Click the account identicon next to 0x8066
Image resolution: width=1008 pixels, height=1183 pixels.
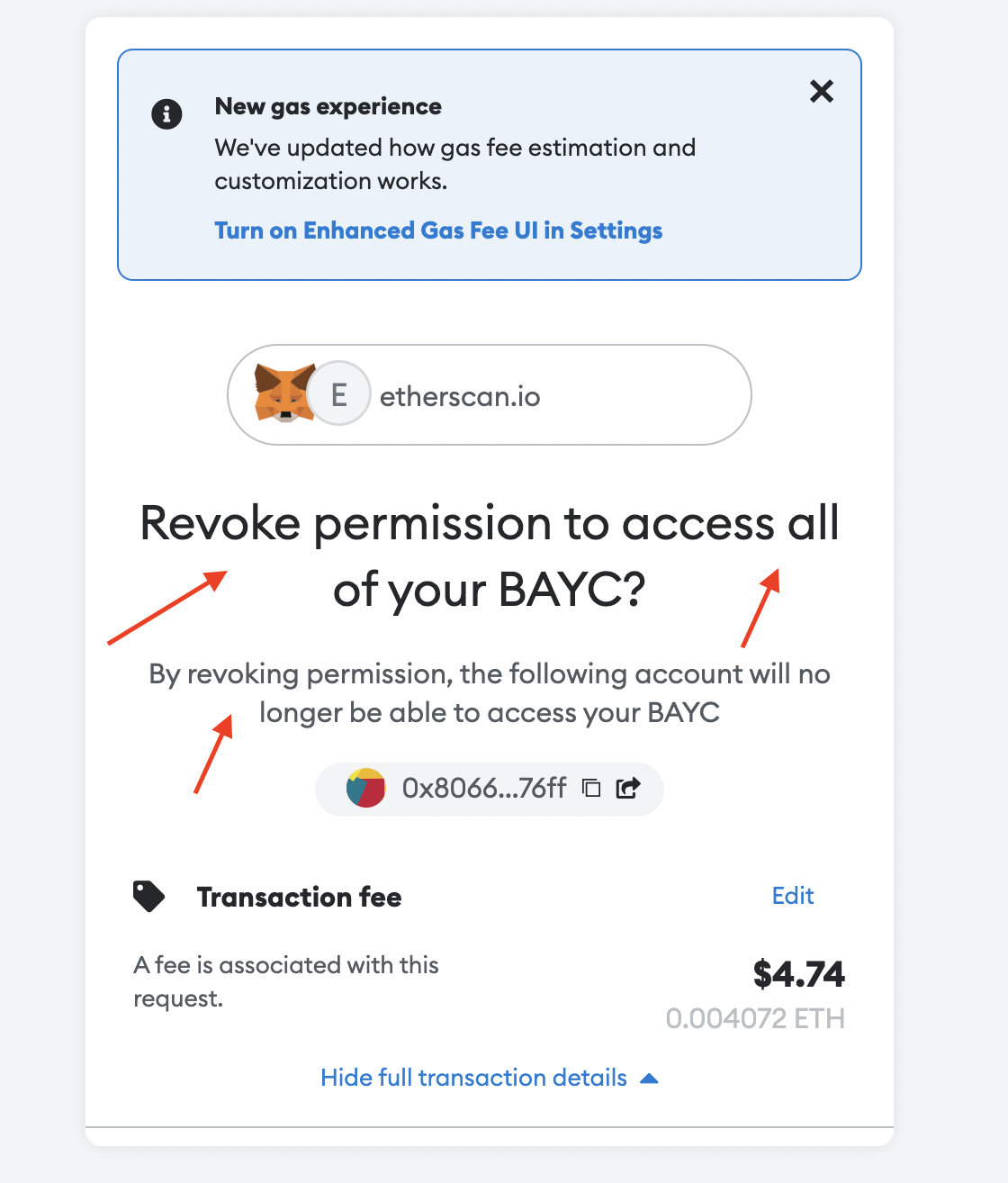[x=365, y=789]
